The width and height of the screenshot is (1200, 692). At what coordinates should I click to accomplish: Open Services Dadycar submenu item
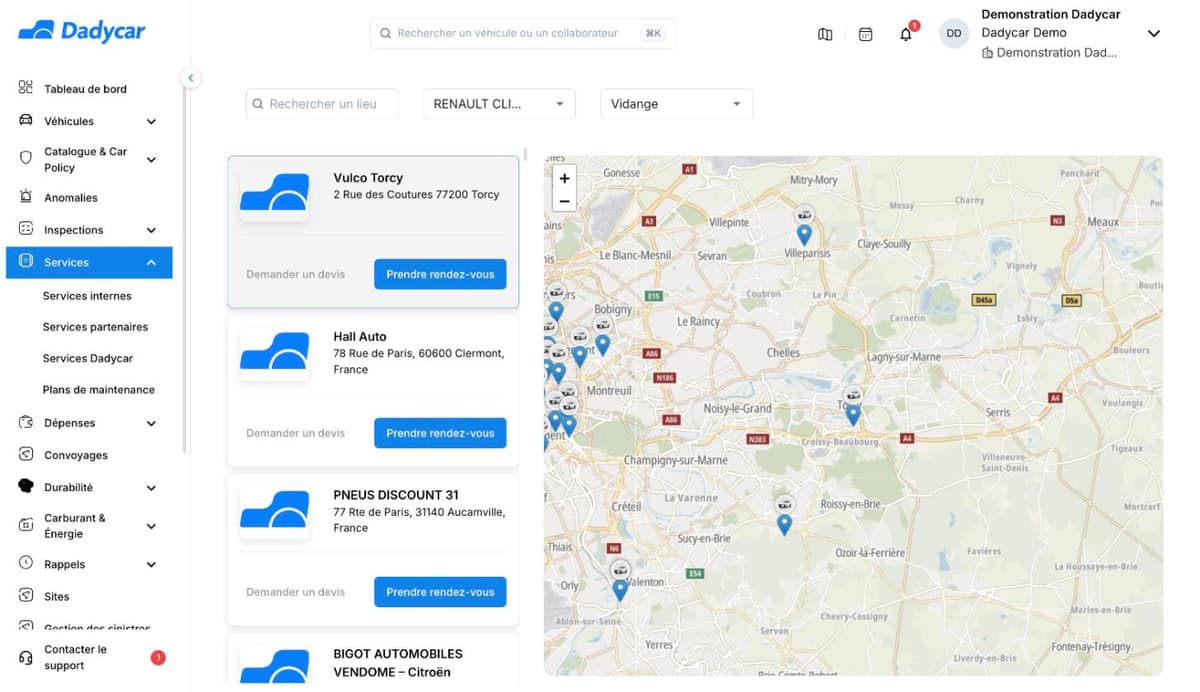click(88, 358)
